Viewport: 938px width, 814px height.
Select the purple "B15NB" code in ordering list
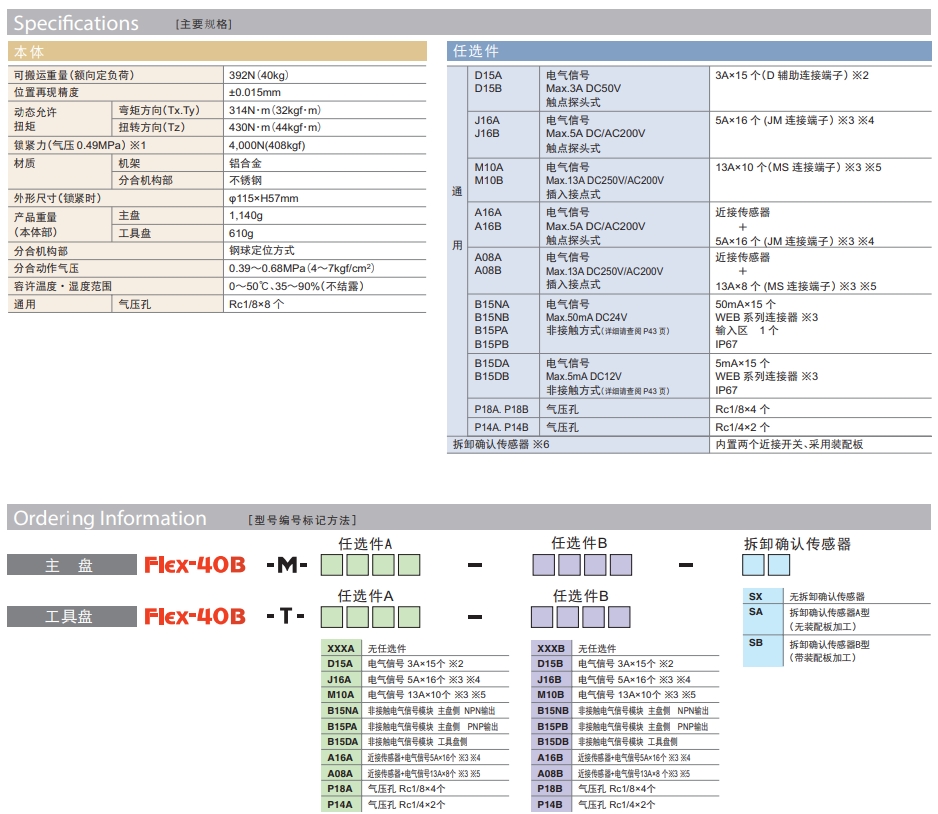pyautogui.click(x=553, y=711)
